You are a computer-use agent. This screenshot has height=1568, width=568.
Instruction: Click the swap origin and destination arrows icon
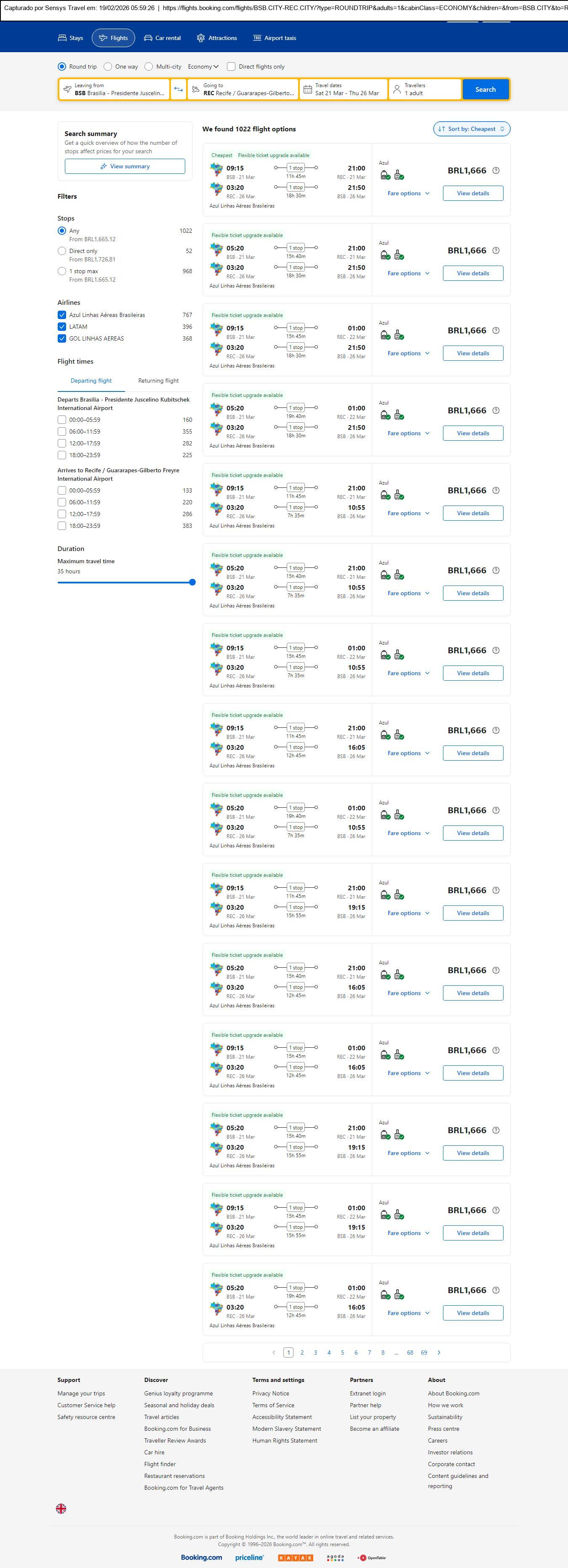coord(179,90)
